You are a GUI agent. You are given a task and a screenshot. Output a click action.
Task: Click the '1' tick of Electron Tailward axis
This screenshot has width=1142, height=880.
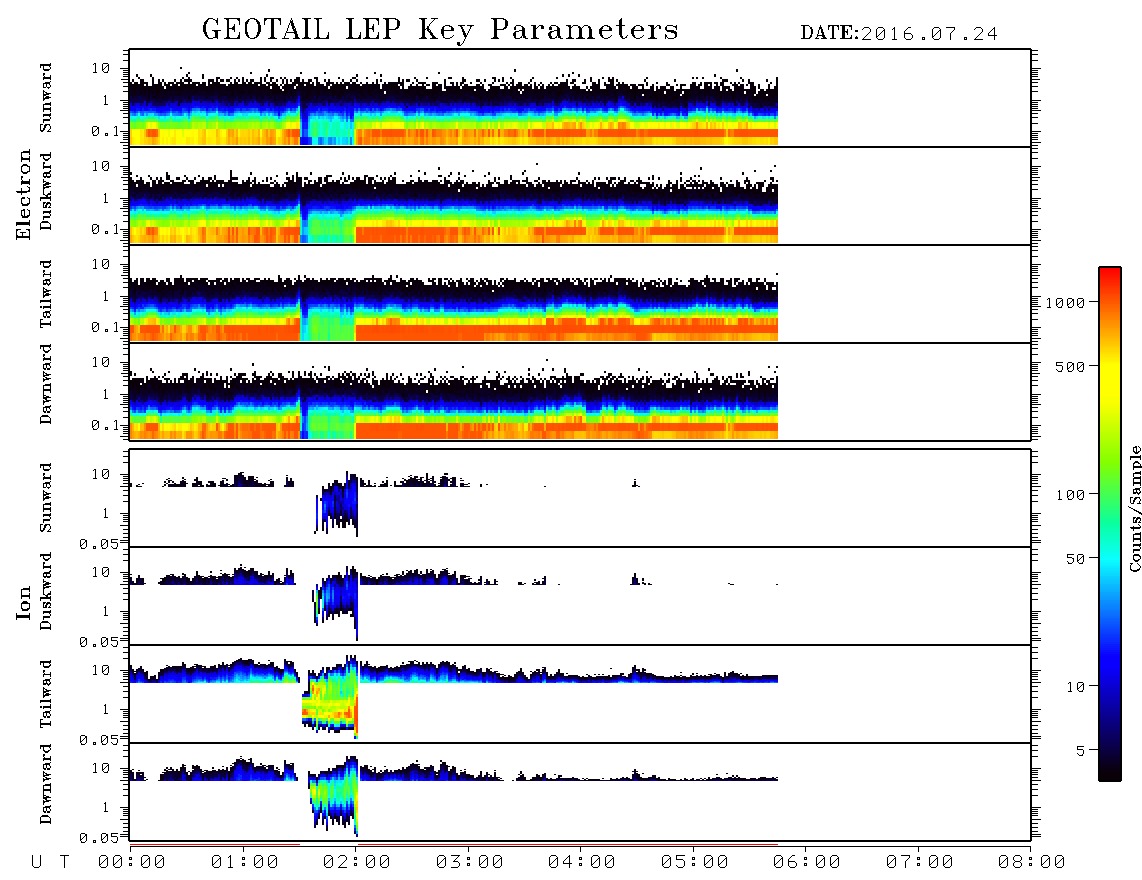point(106,296)
